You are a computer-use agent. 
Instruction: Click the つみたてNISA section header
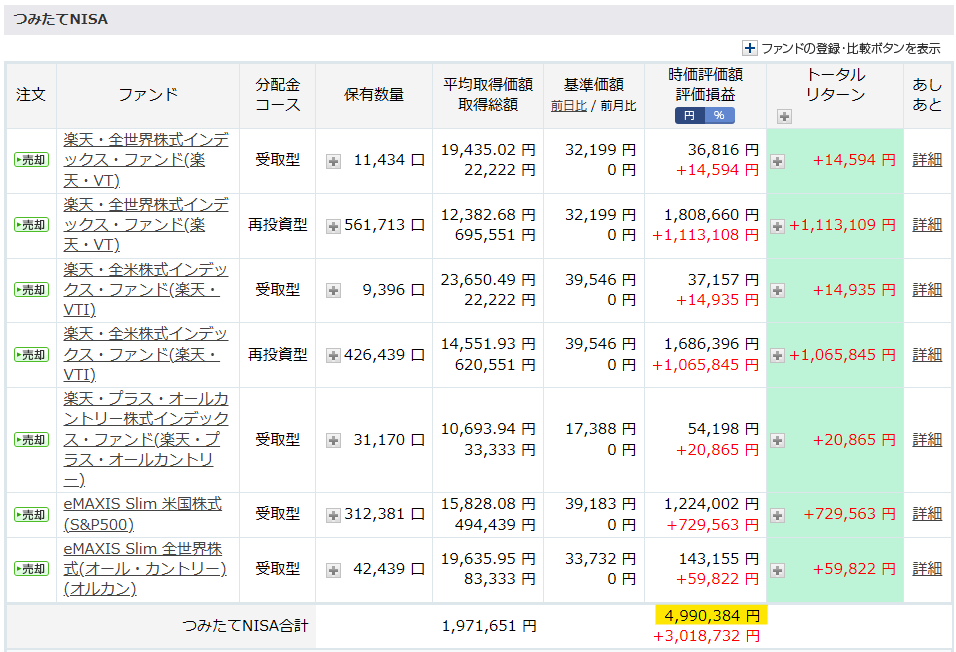coord(63,19)
